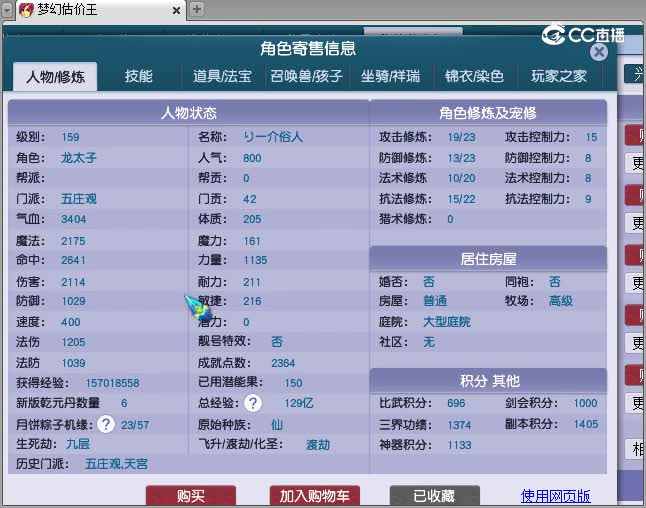The image size is (646, 508).
Task: Select 成就点数 value 2364
Action: click(283, 363)
